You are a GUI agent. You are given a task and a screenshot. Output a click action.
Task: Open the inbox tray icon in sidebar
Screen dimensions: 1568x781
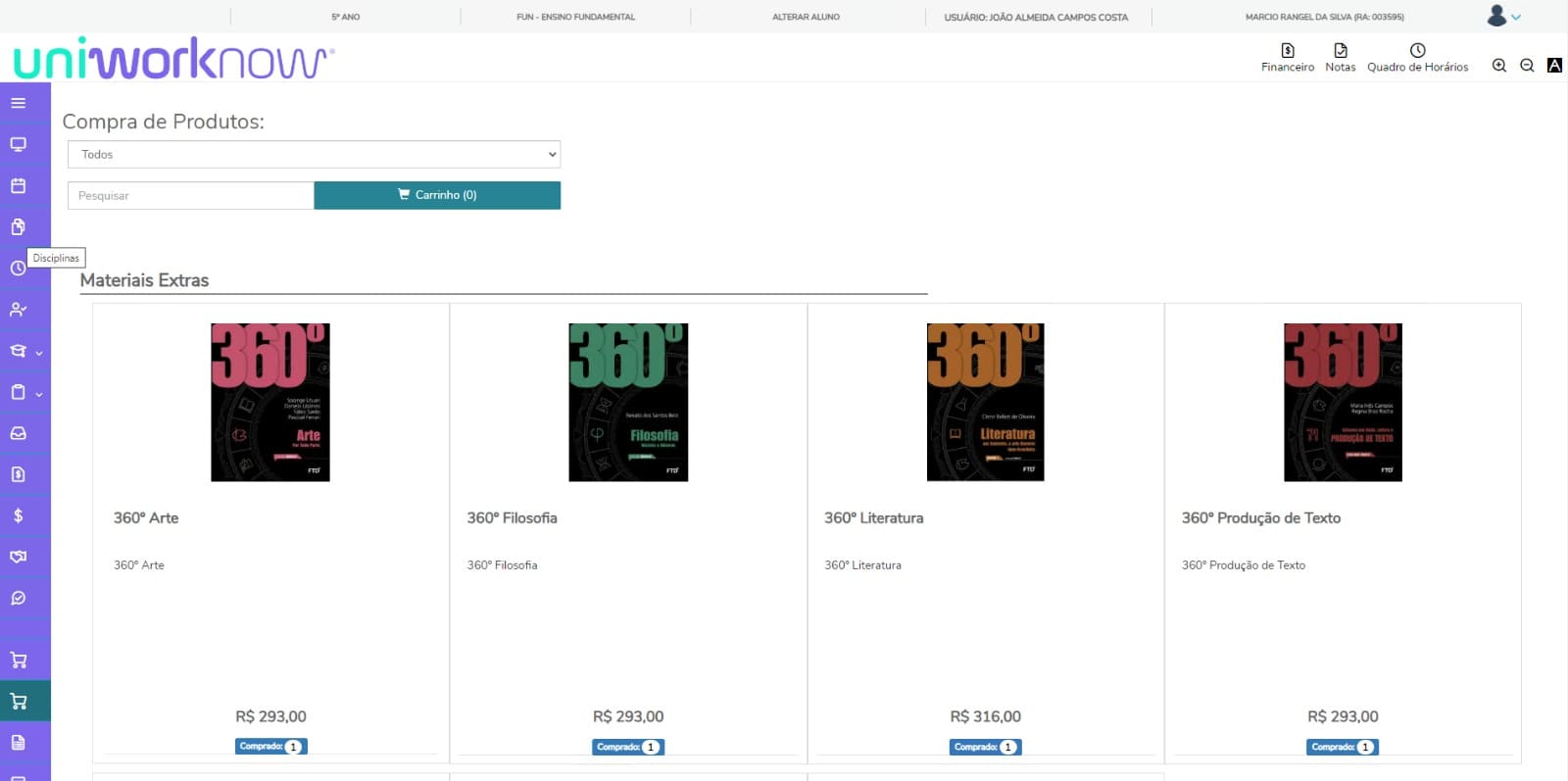click(18, 433)
